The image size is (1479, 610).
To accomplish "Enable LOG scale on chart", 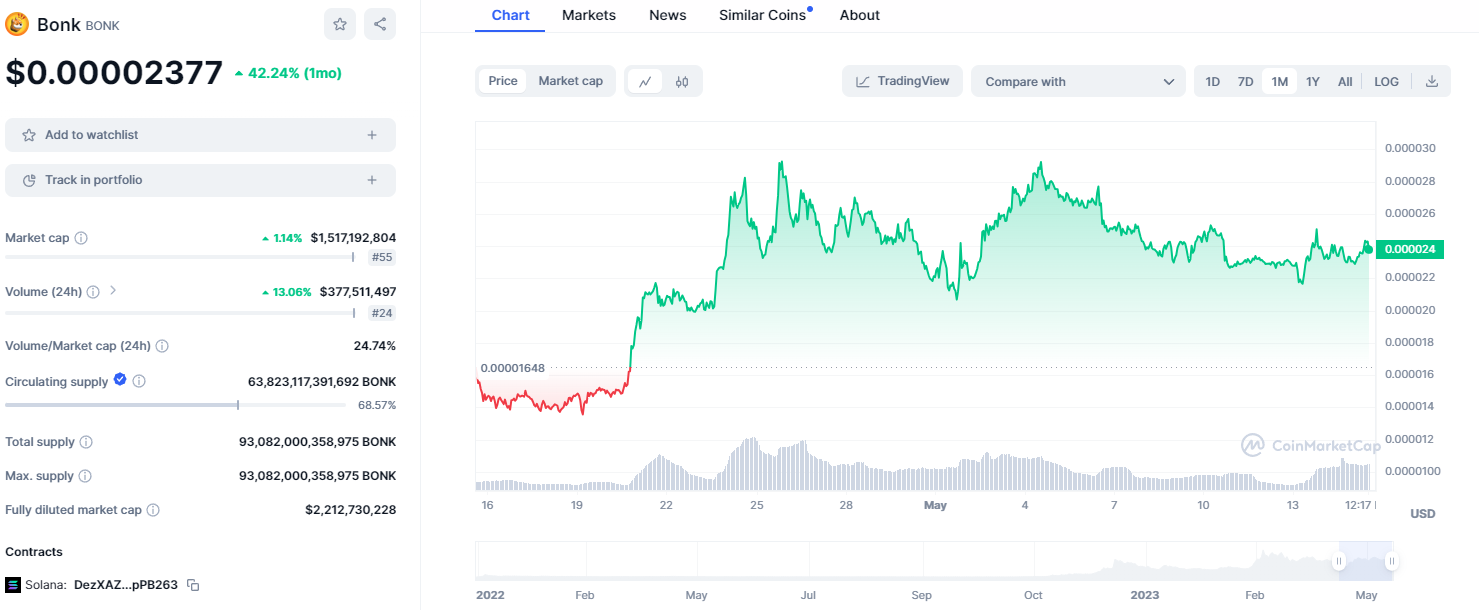I will coord(1386,82).
